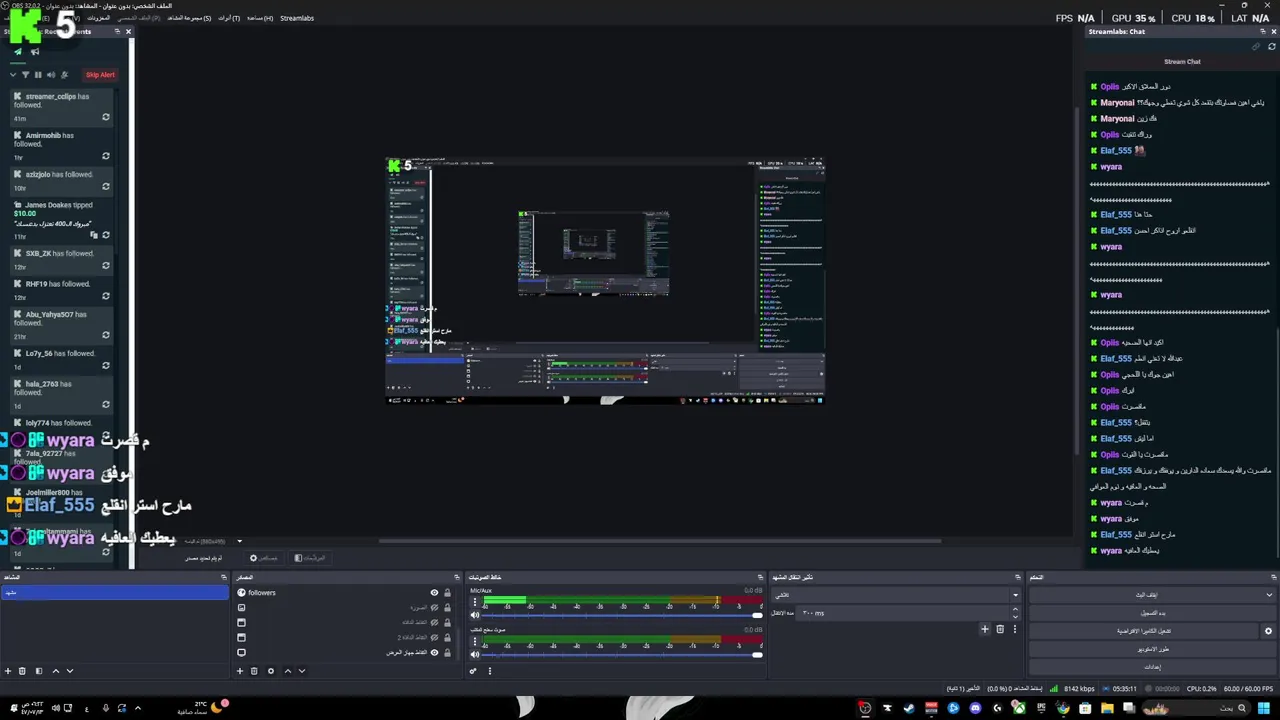This screenshot has width=1280, height=720.
Task: Mute Mic/Aux speaker icon
Action: coord(475,615)
